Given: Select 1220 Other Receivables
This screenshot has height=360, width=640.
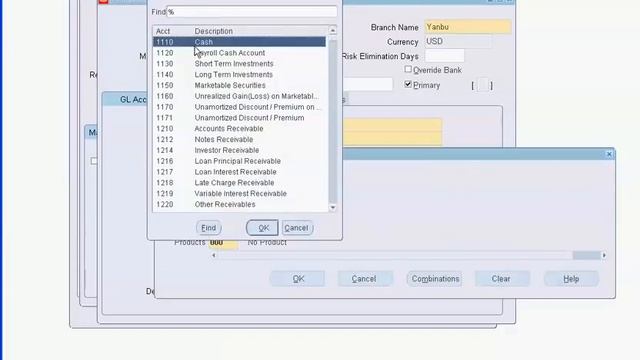Looking at the screenshot, I should point(239,204).
